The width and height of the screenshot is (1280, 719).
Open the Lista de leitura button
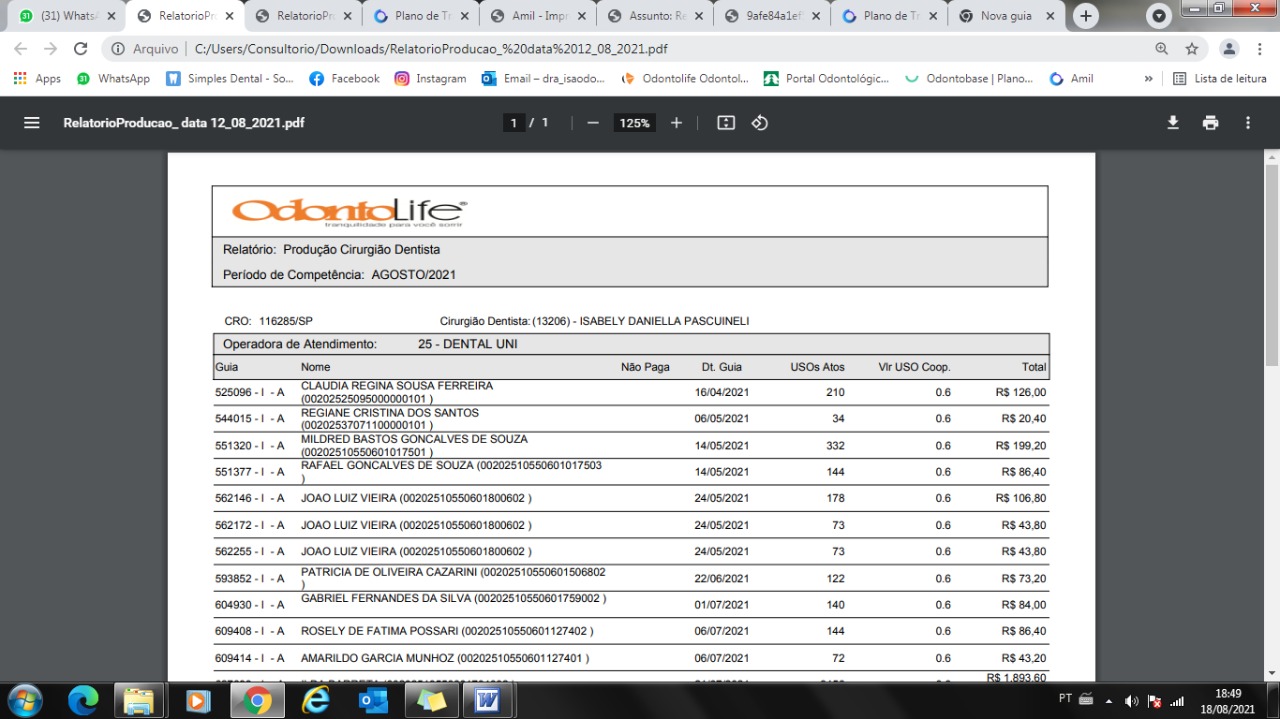pyautogui.click(x=1220, y=78)
